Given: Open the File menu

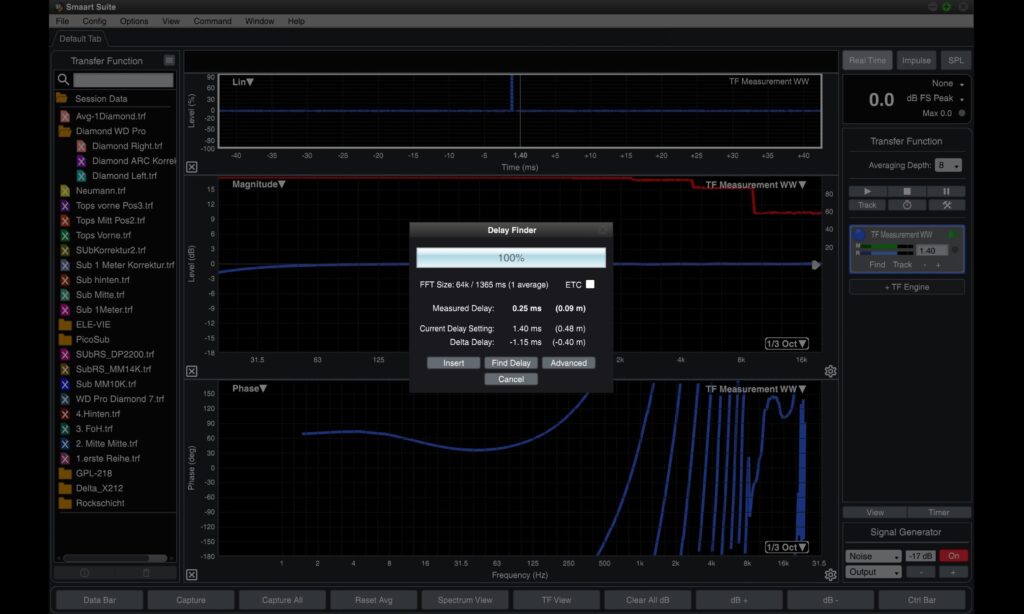Looking at the screenshot, I should [63, 21].
